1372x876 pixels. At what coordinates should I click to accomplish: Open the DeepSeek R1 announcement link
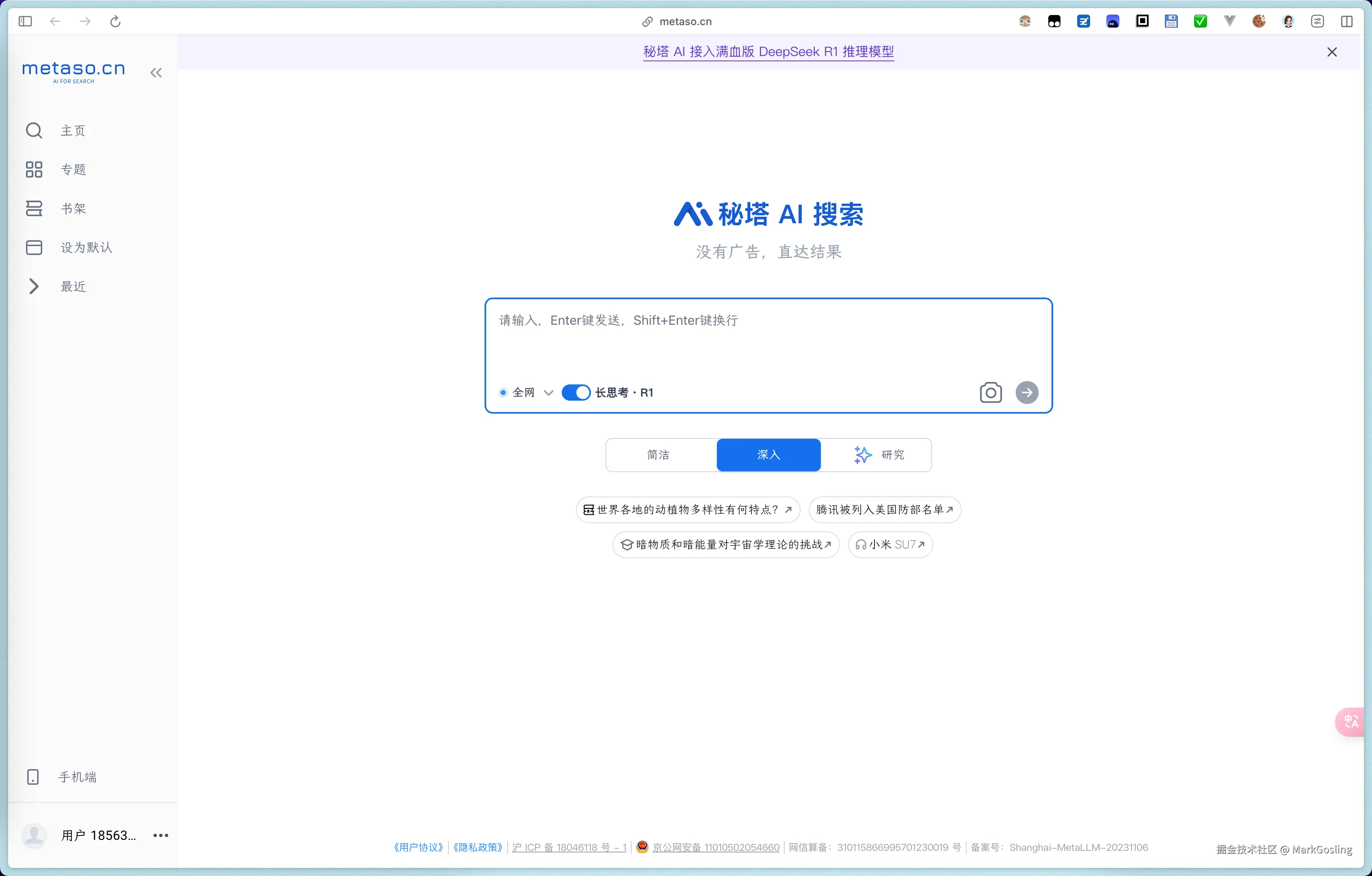coord(768,52)
